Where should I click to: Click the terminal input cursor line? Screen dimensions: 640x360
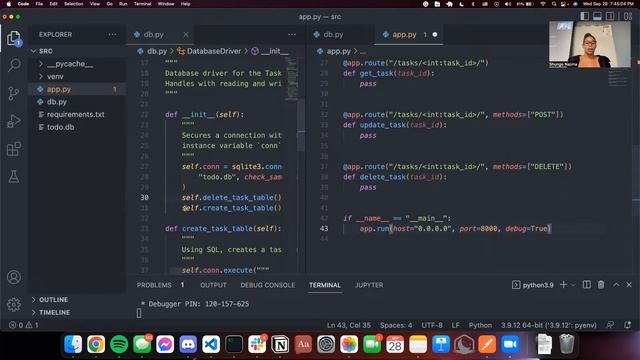(x=139, y=313)
